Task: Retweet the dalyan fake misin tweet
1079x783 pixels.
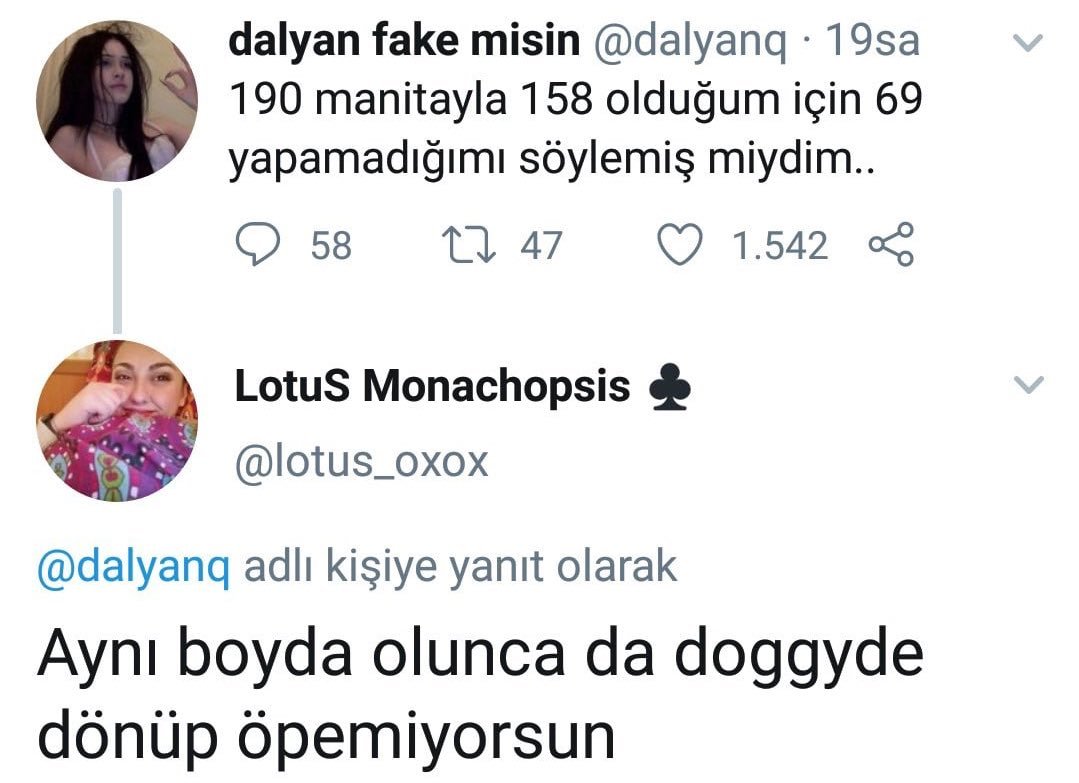Action: pyautogui.click(x=467, y=246)
